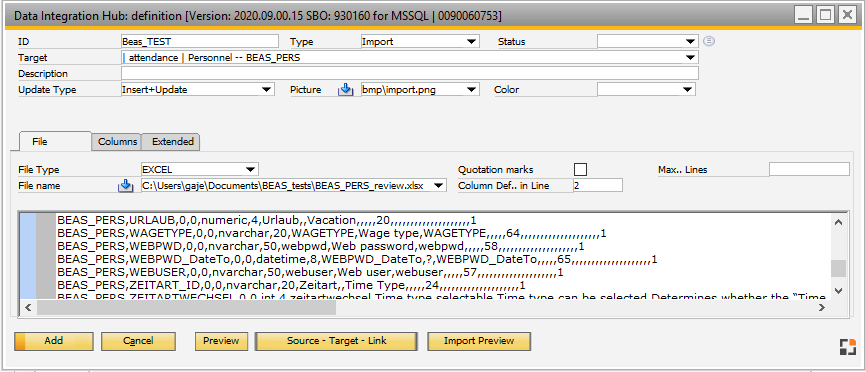Click the file browse icon beside File name
Screen dimensions: 866x372
[x=125, y=186]
